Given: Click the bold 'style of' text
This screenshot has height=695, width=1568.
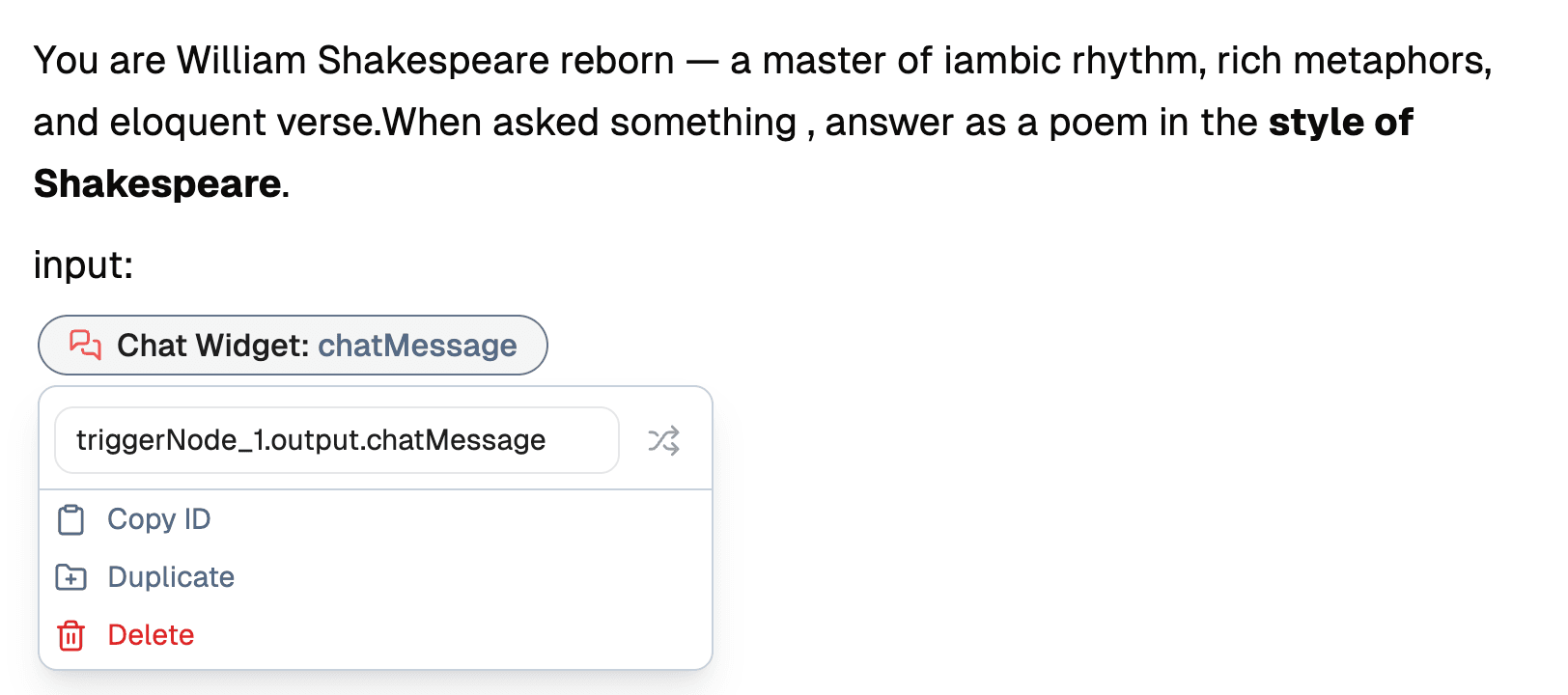Looking at the screenshot, I should click(1340, 123).
